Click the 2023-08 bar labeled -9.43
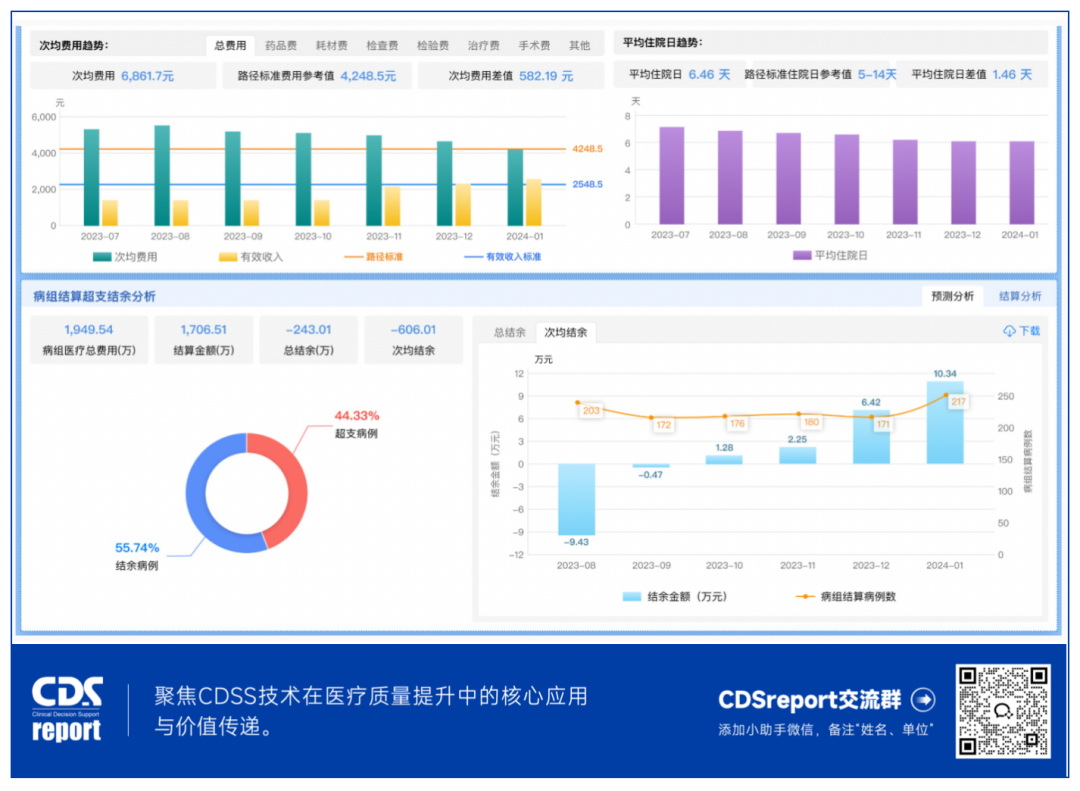Screen dimensions: 1080x791 [x=577, y=500]
